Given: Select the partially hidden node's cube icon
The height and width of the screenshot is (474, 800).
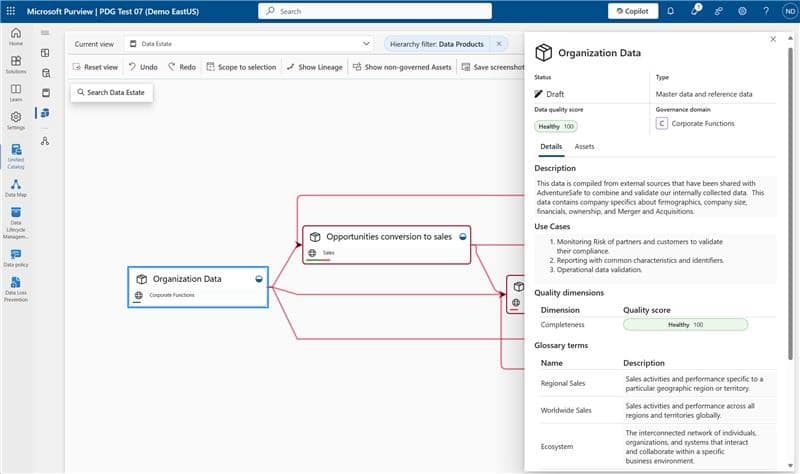Looking at the screenshot, I should (x=518, y=287).
